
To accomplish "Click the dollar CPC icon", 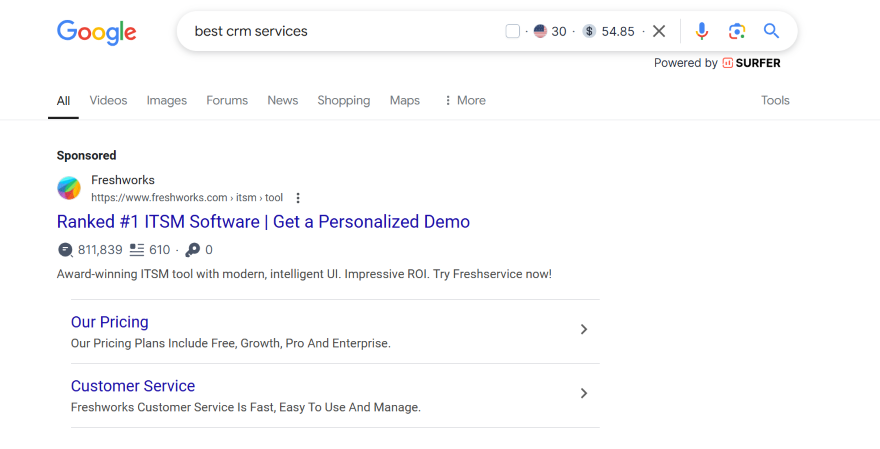I will [589, 31].
